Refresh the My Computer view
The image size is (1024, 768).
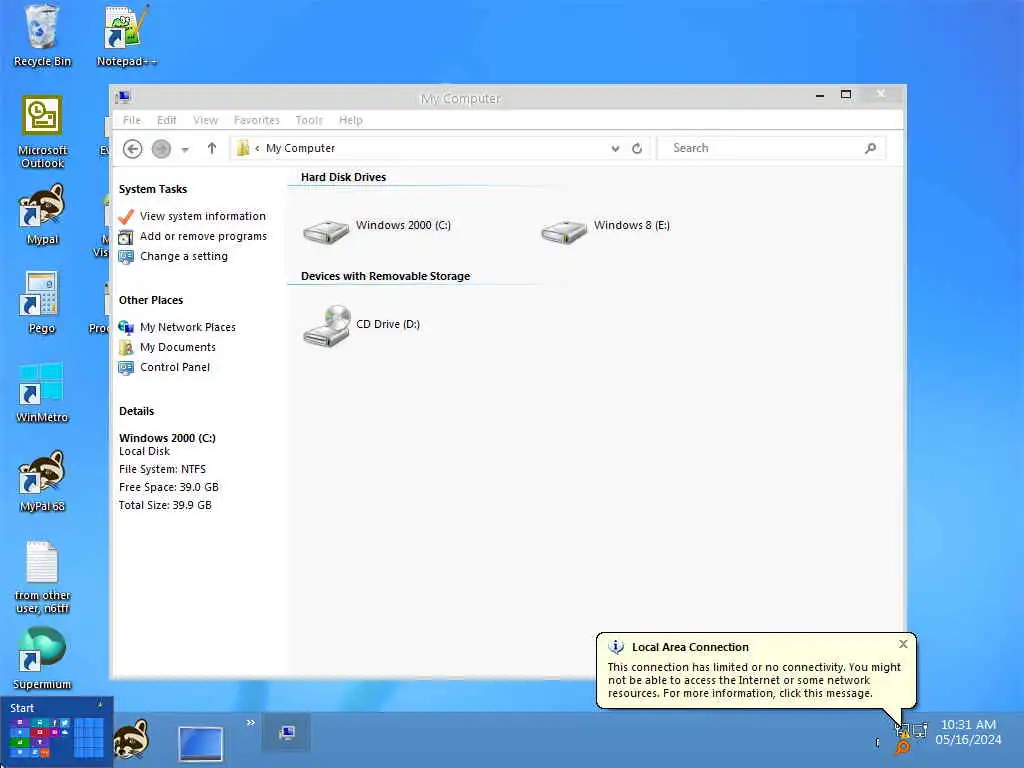pyautogui.click(x=637, y=148)
